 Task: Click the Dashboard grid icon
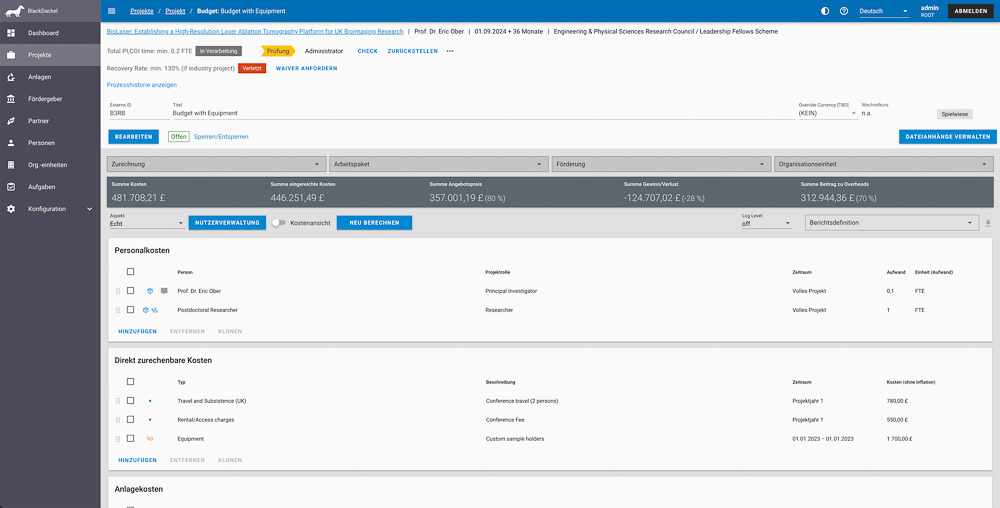click(11, 33)
